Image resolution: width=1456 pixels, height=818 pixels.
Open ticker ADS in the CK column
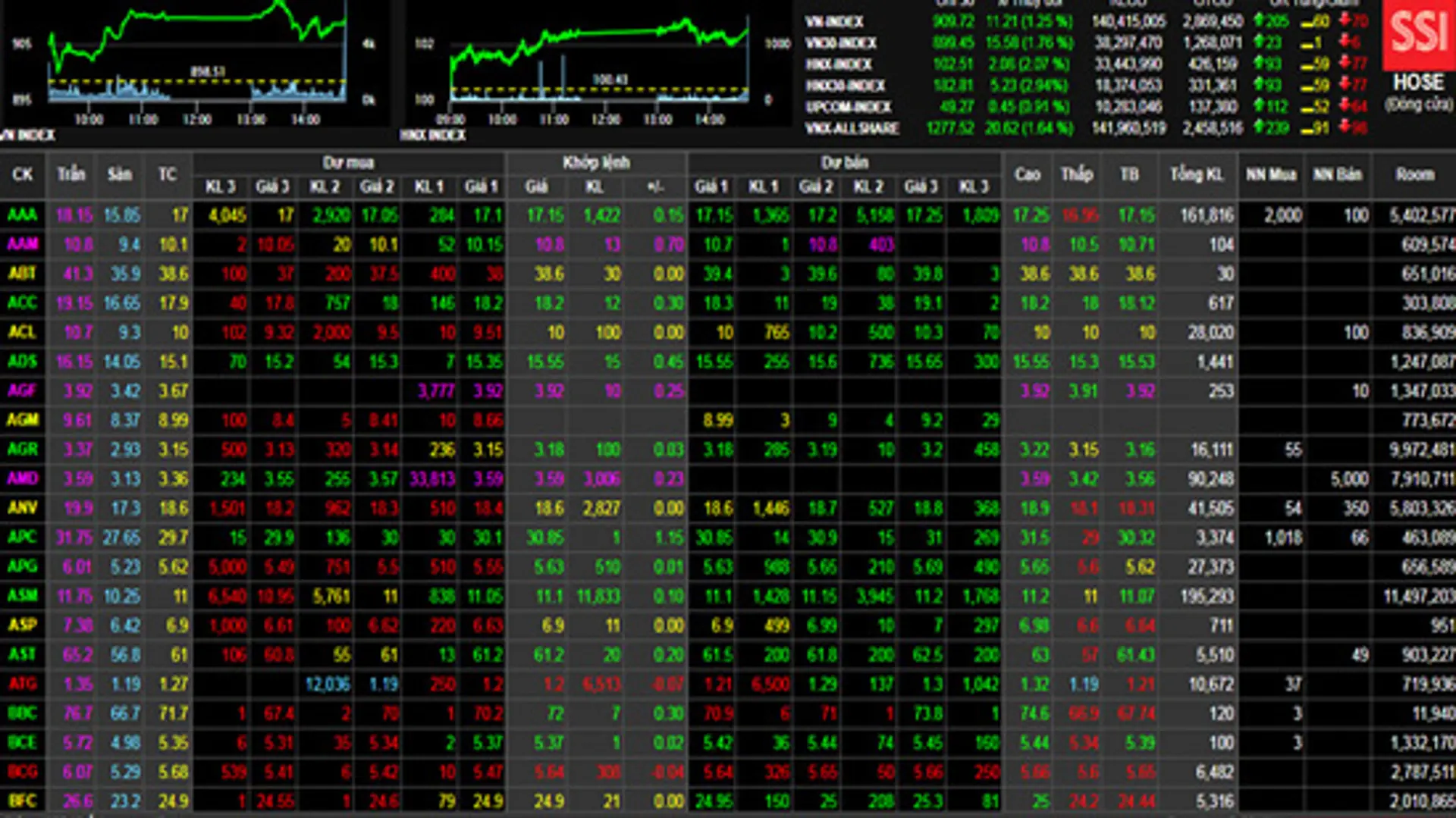[x=23, y=361]
